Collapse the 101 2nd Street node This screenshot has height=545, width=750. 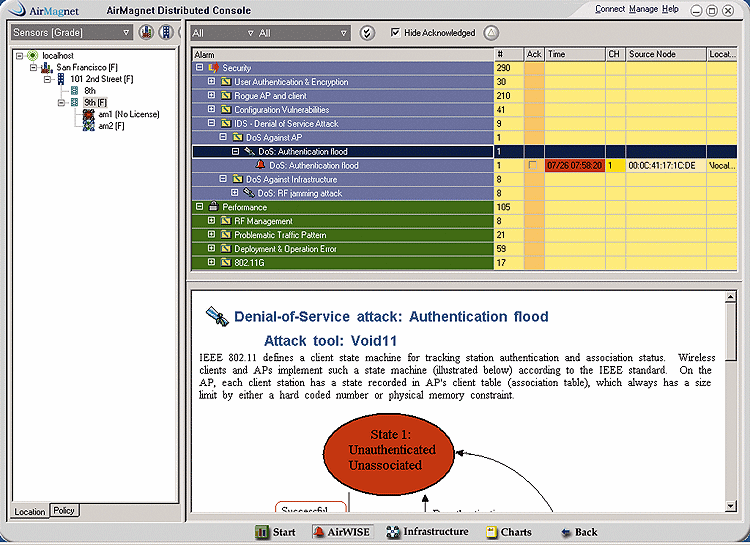(47, 79)
